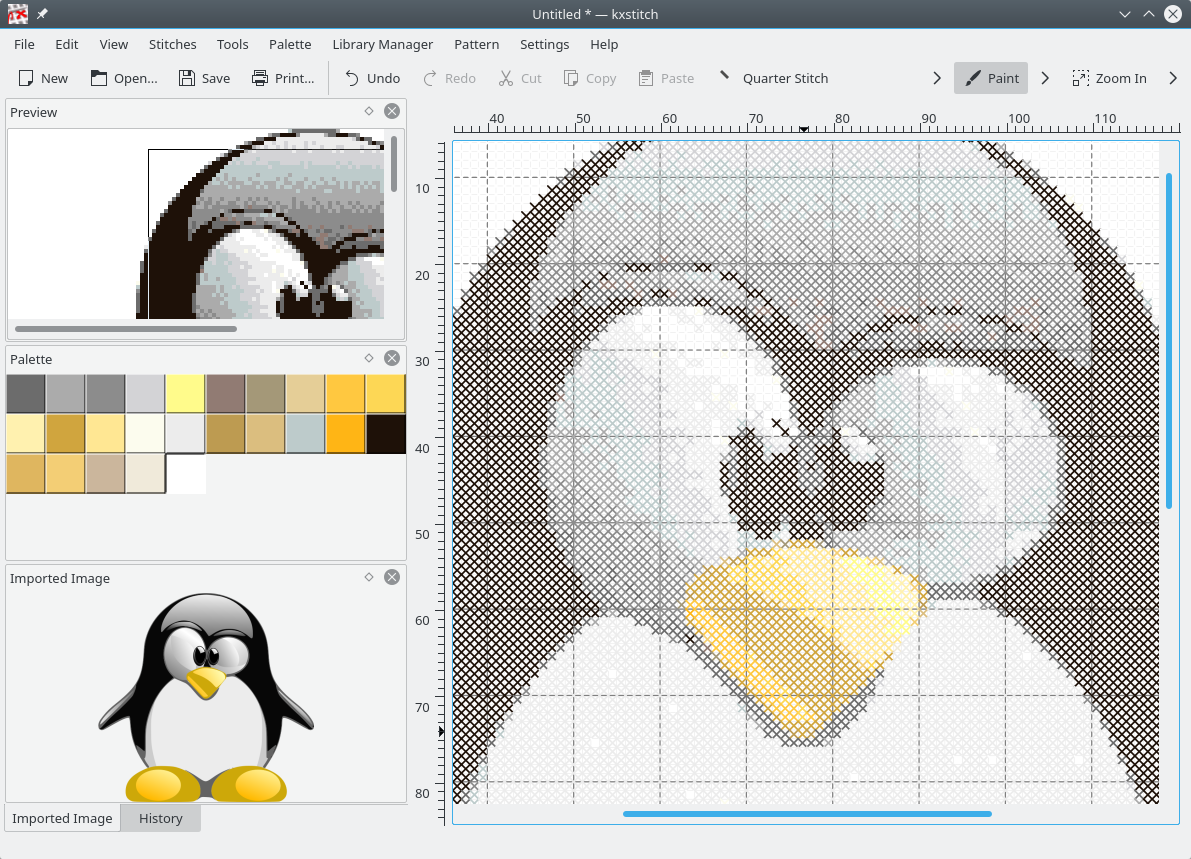Detach the Palette panel with diamond button
The width and height of the screenshot is (1191, 859).
[368, 358]
